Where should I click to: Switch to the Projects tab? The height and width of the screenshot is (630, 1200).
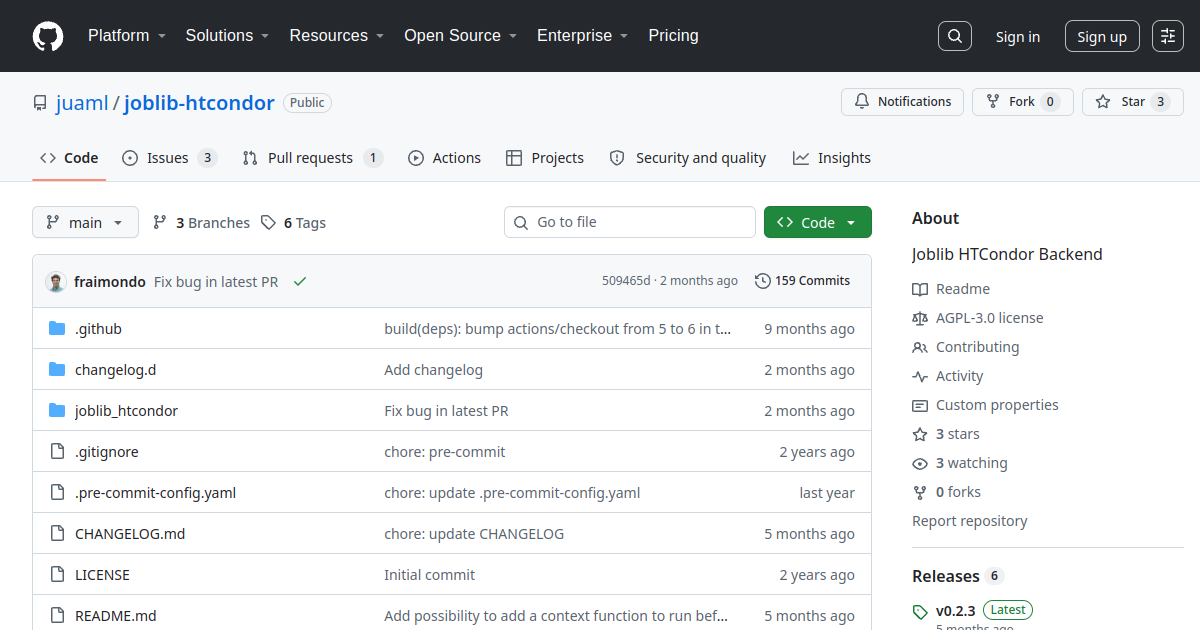click(545, 158)
